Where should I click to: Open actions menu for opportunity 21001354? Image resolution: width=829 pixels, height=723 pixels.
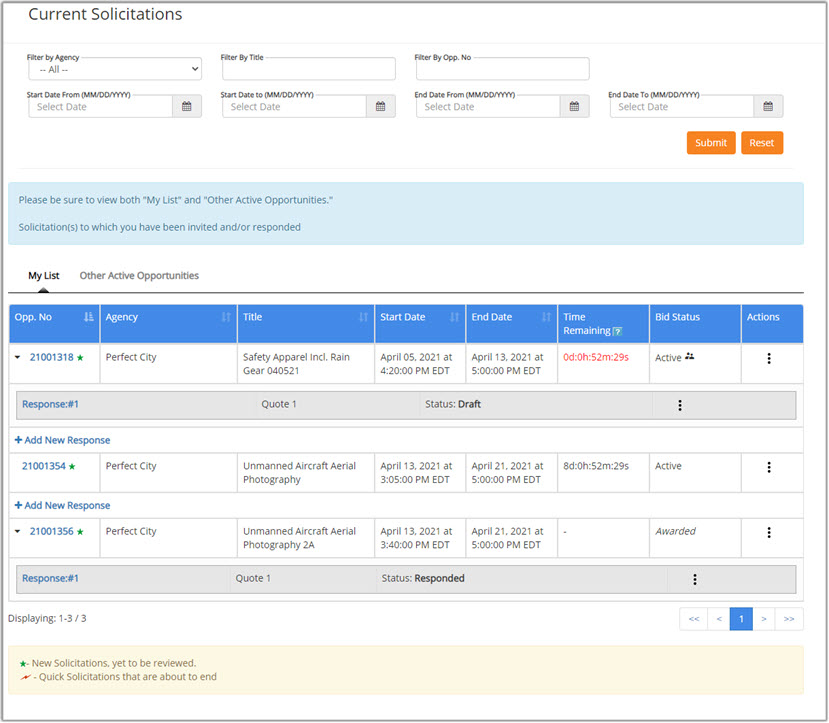[769, 467]
